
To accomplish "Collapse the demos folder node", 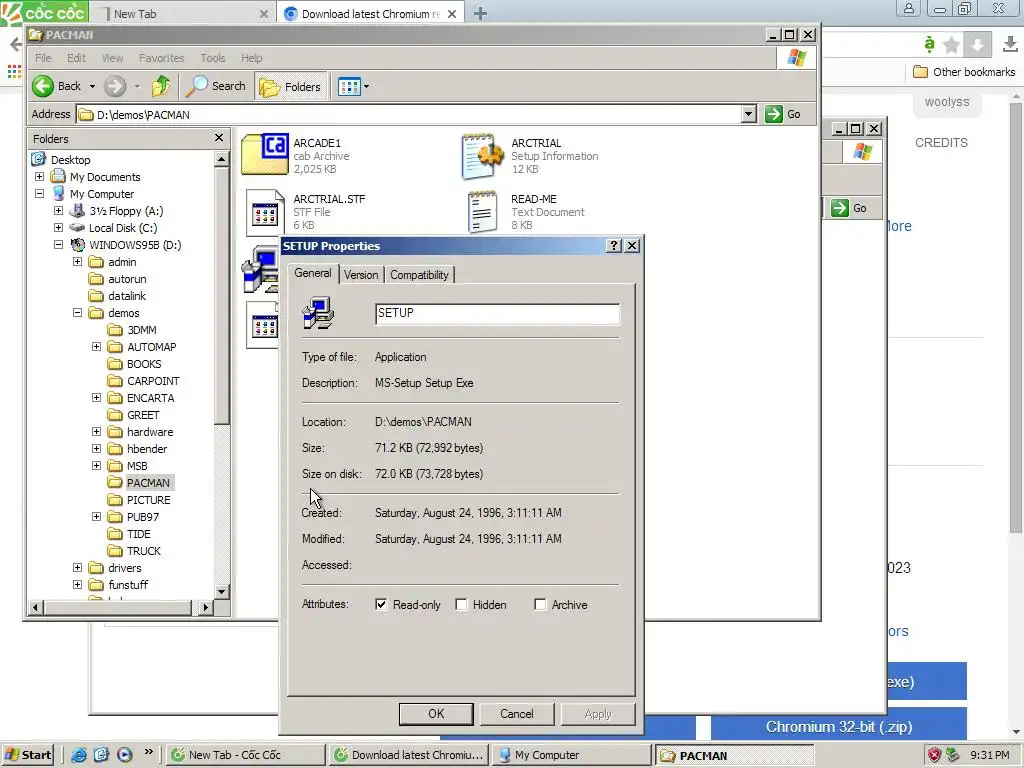I will tap(77, 312).
